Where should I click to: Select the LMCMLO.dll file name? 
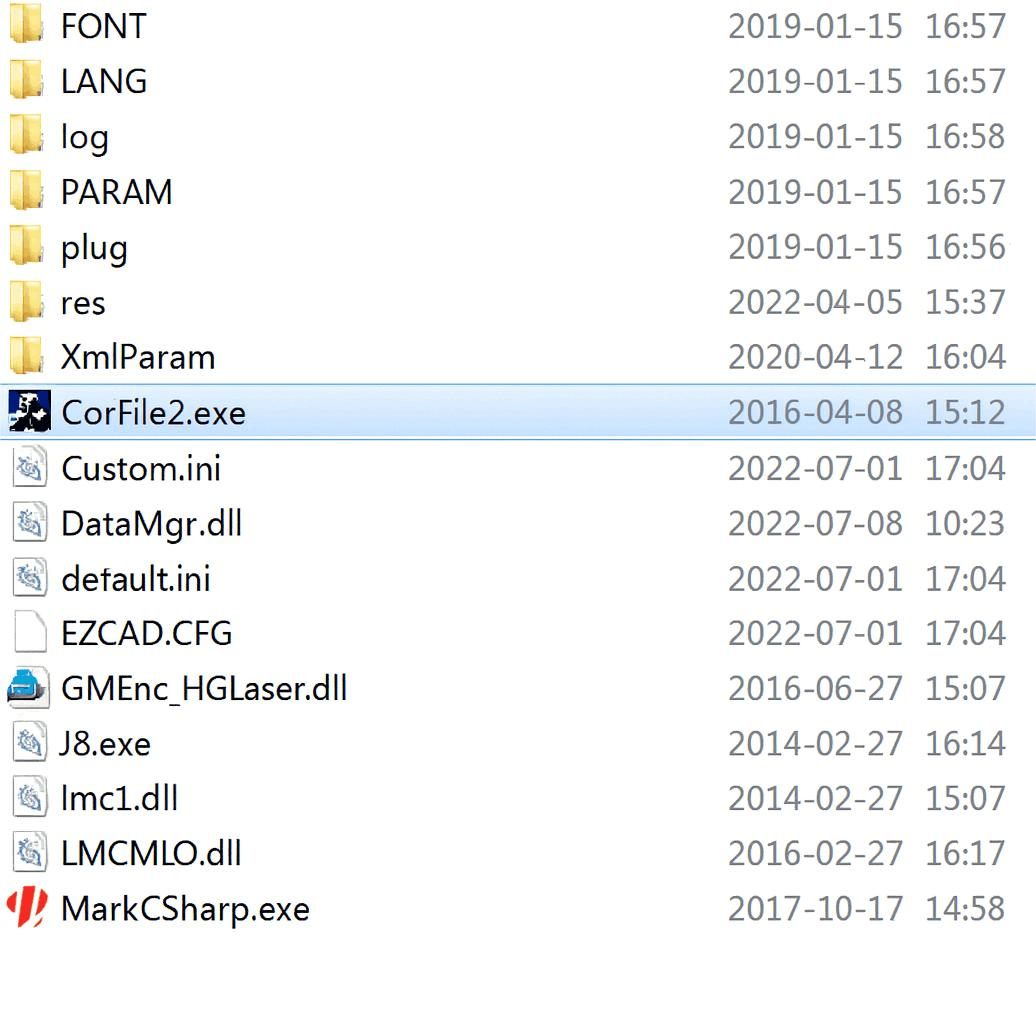pyautogui.click(x=151, y=853)
